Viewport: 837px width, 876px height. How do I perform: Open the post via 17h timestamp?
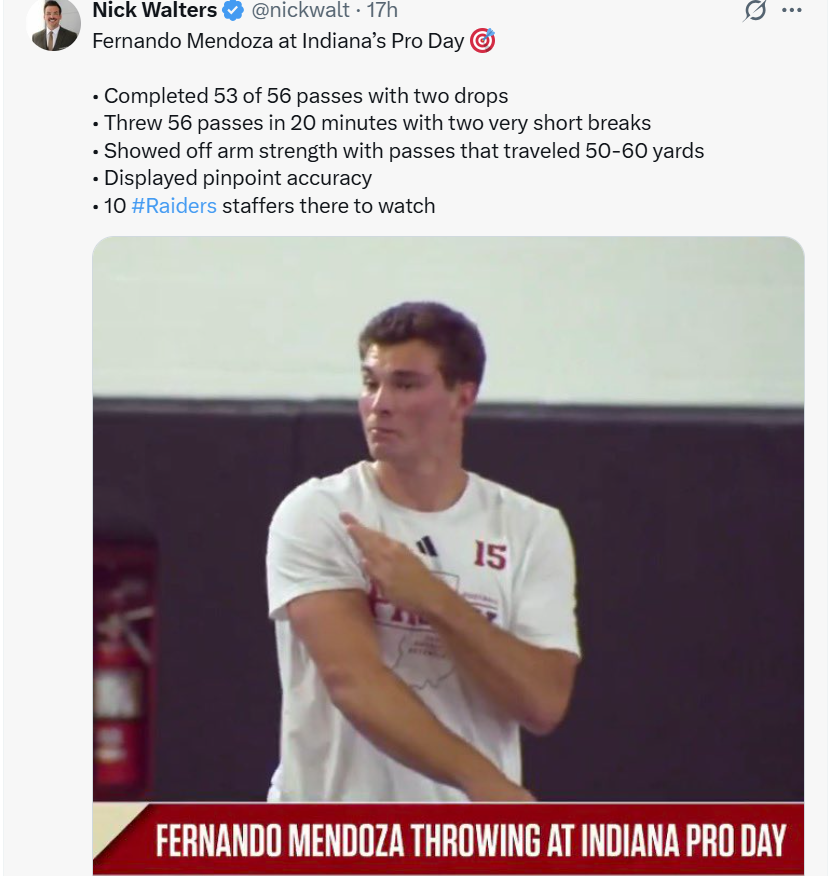(382, 11)
